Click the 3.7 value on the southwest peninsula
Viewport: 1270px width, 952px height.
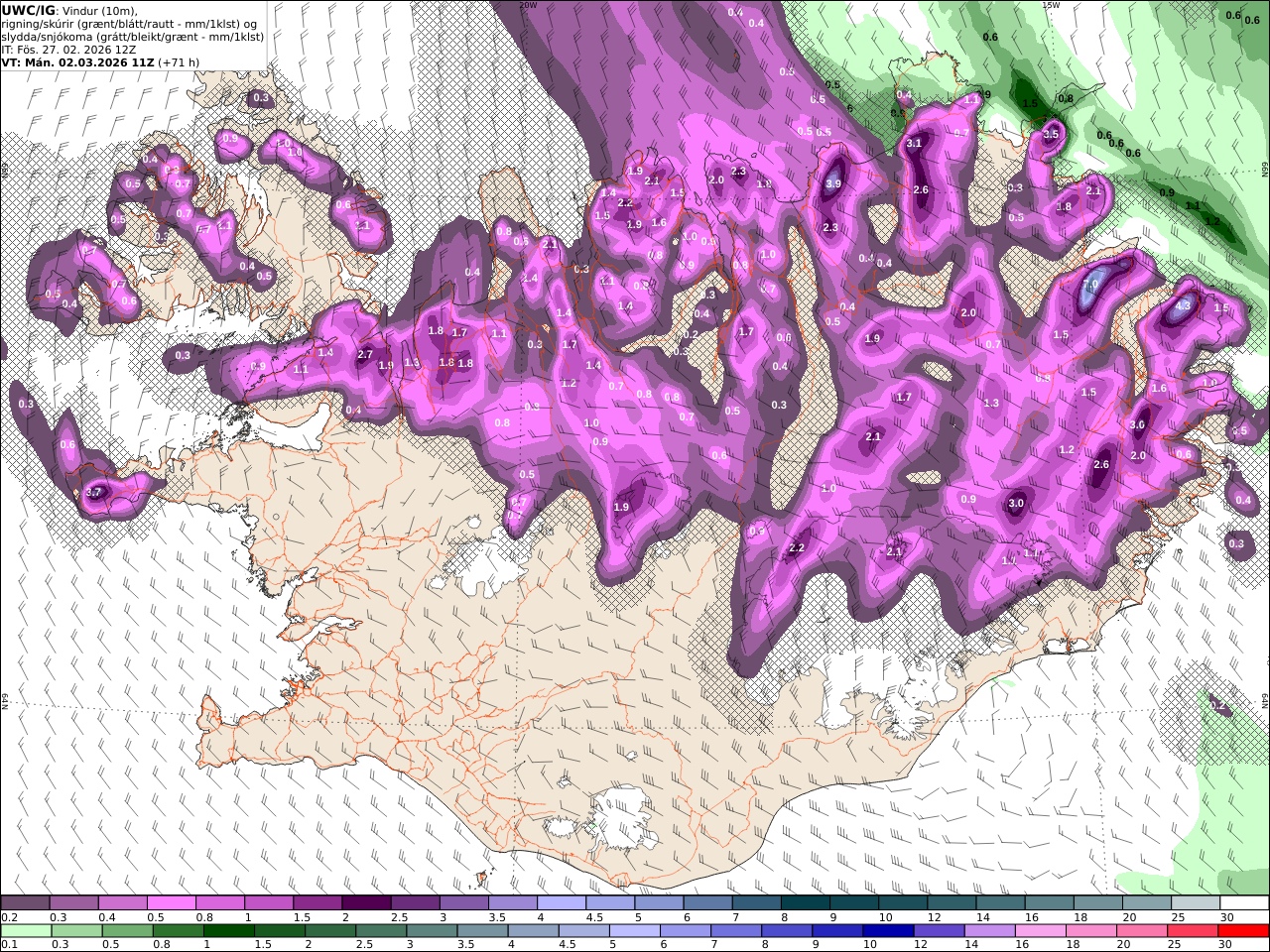pos(94,492)
